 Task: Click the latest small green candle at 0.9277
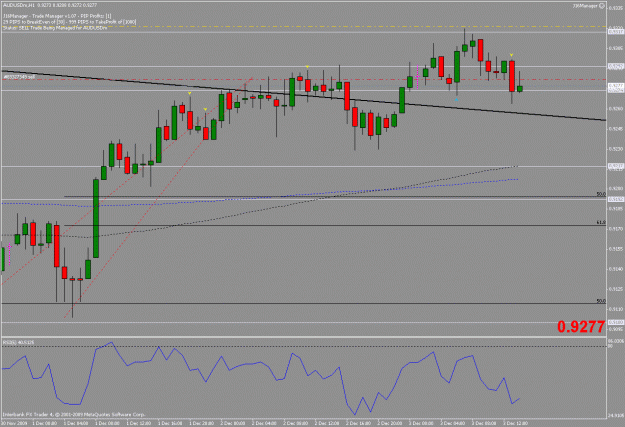coord(519,89)
